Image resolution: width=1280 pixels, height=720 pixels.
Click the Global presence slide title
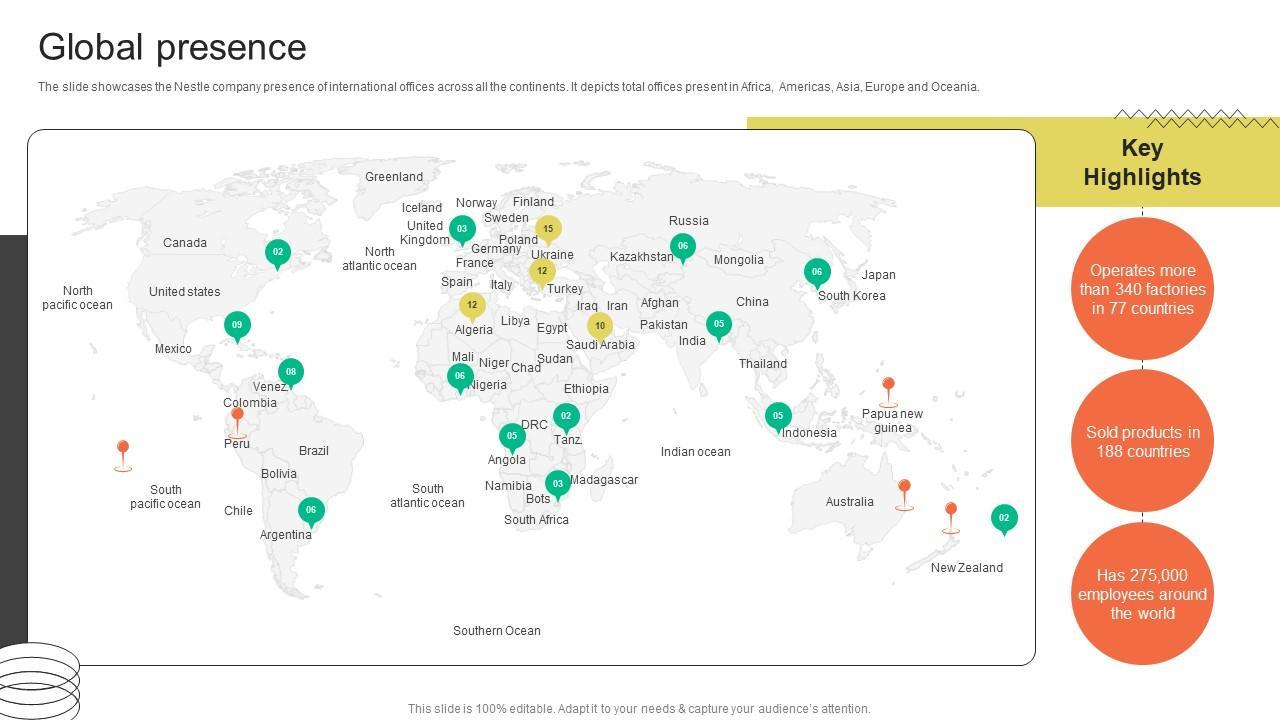[x=172, y=47]
